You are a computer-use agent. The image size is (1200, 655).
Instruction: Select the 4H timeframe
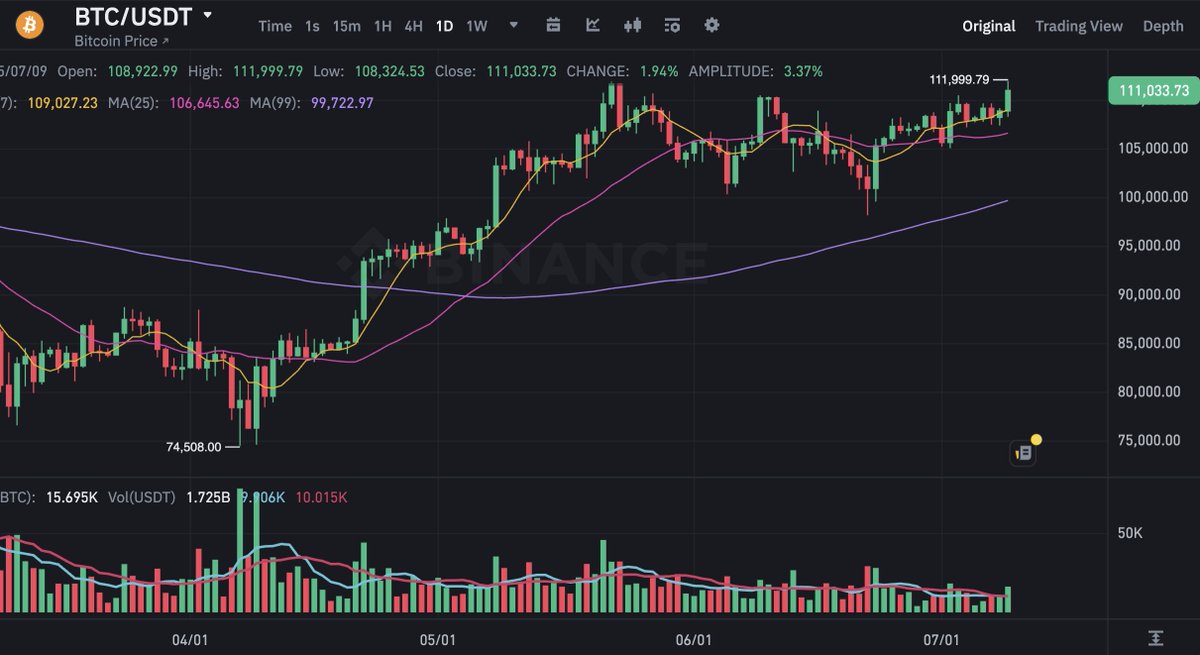(x=413, y=26)
